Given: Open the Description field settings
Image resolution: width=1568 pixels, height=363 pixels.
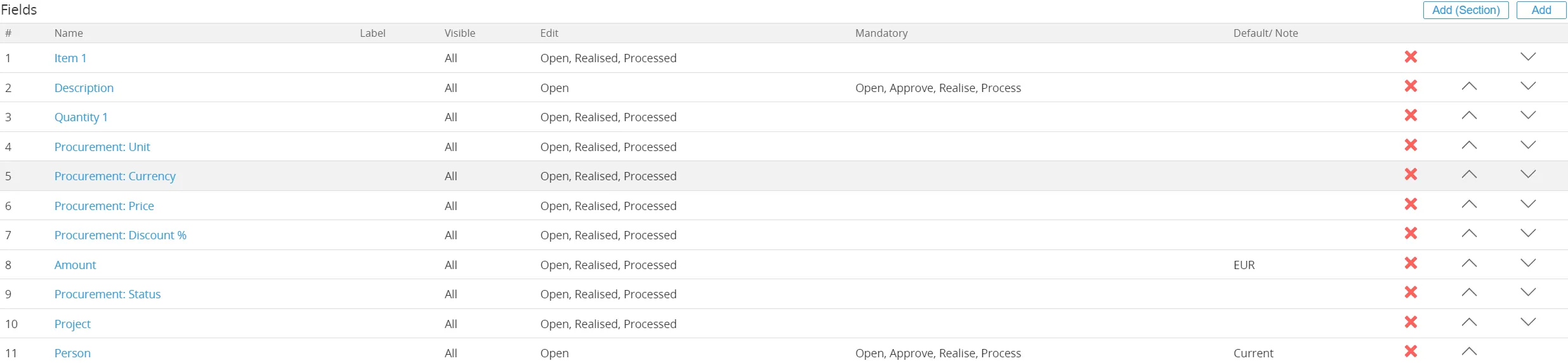Looking at the screenshot, I should click(84, 88).
